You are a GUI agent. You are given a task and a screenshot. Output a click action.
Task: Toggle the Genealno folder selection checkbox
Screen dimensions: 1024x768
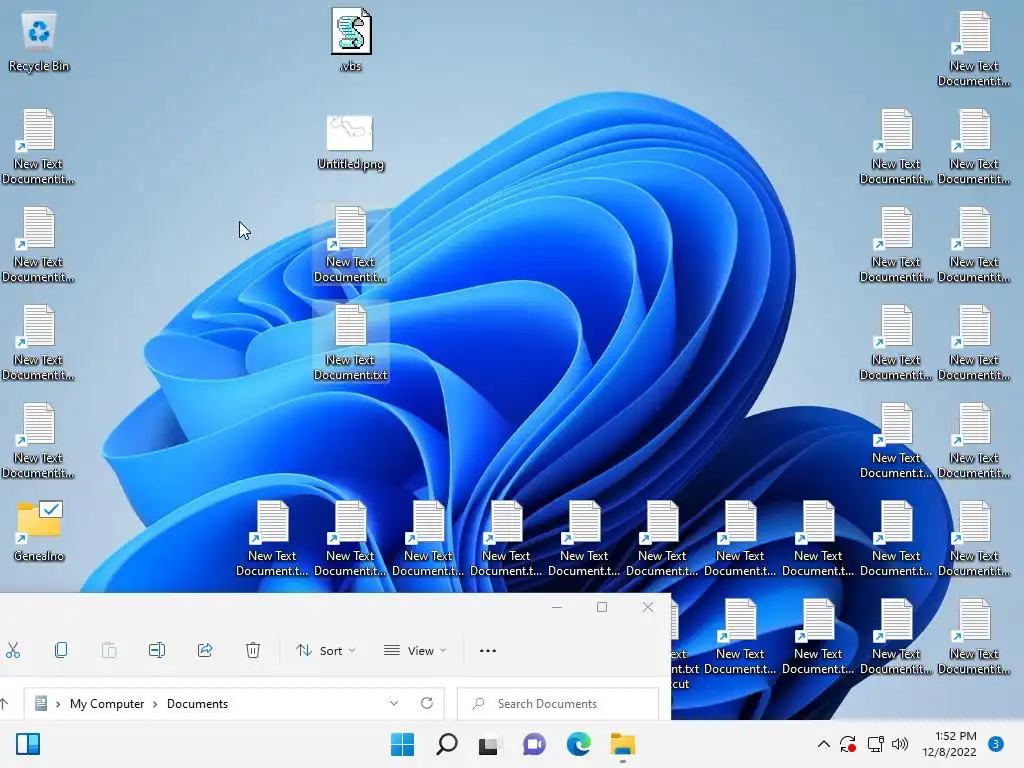click(51, 509)
